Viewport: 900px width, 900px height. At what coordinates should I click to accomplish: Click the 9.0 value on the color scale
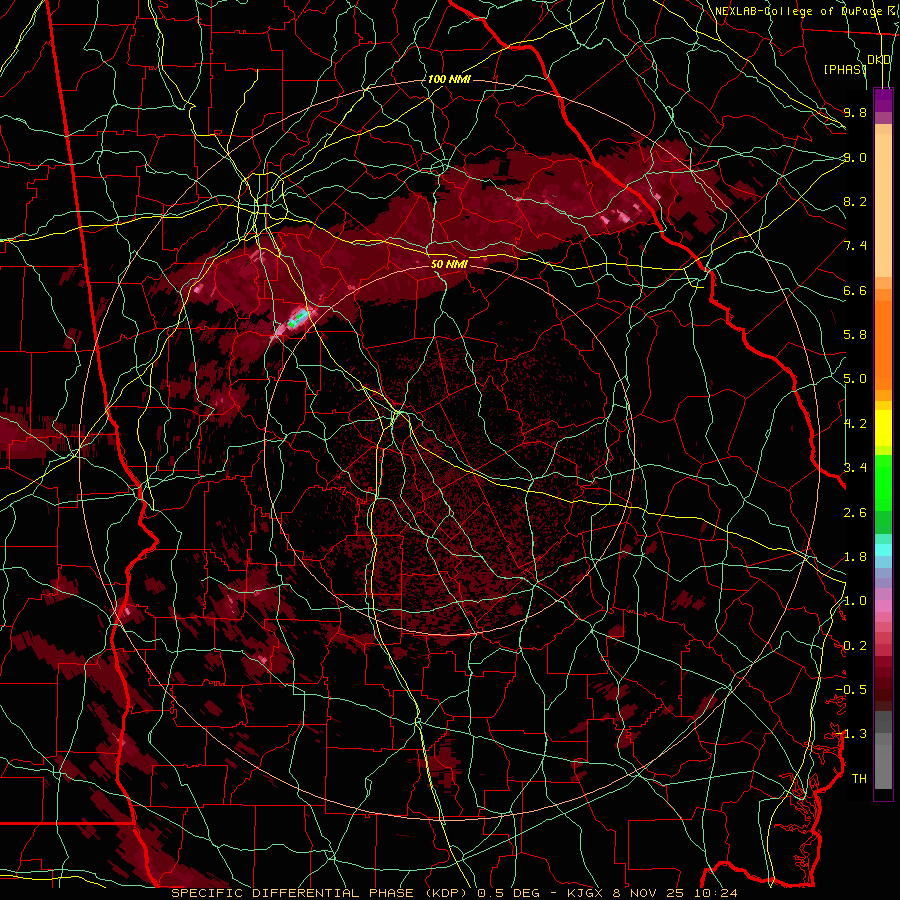click(855, 157)
